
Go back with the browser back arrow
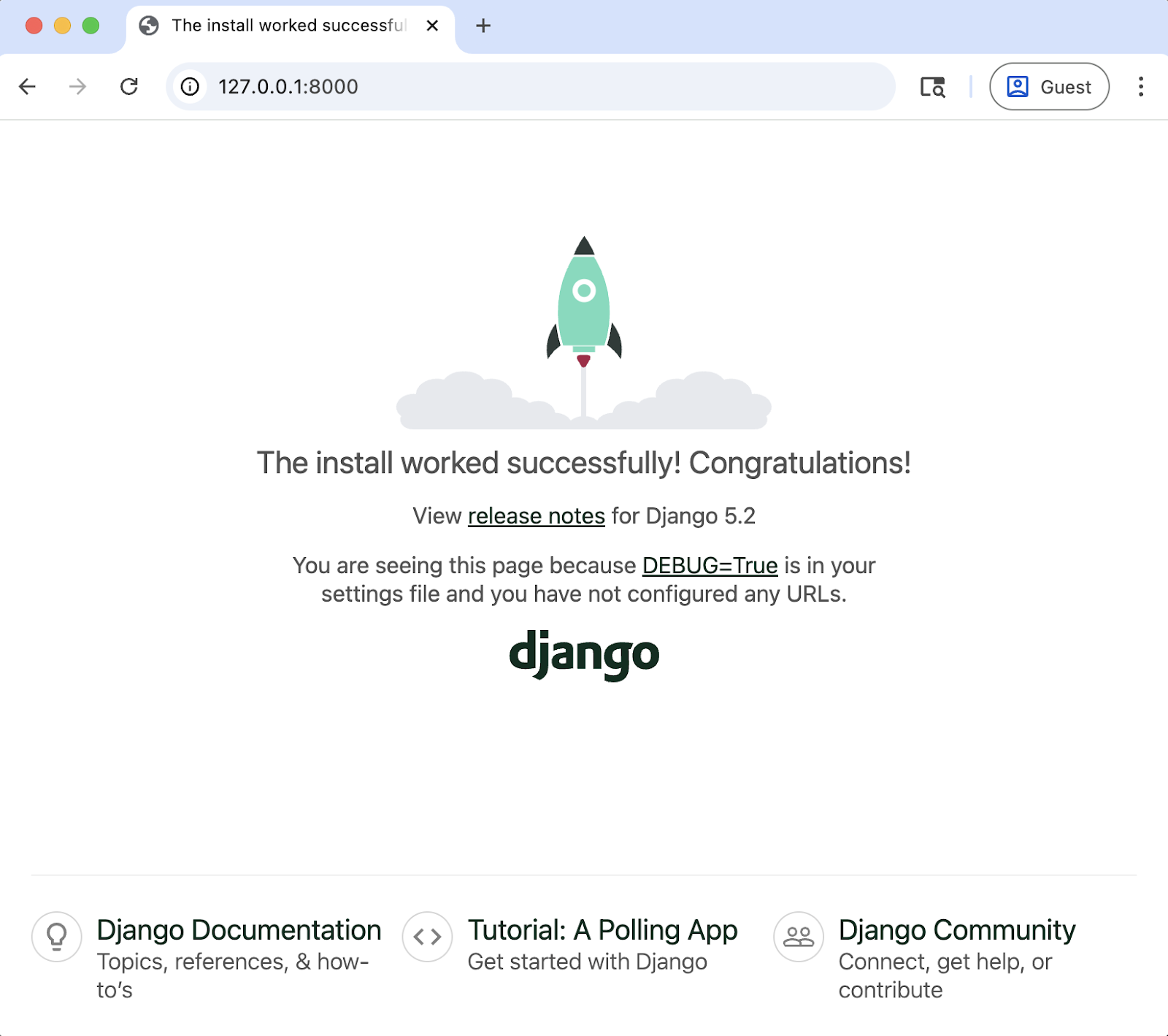tap(27, 87)
